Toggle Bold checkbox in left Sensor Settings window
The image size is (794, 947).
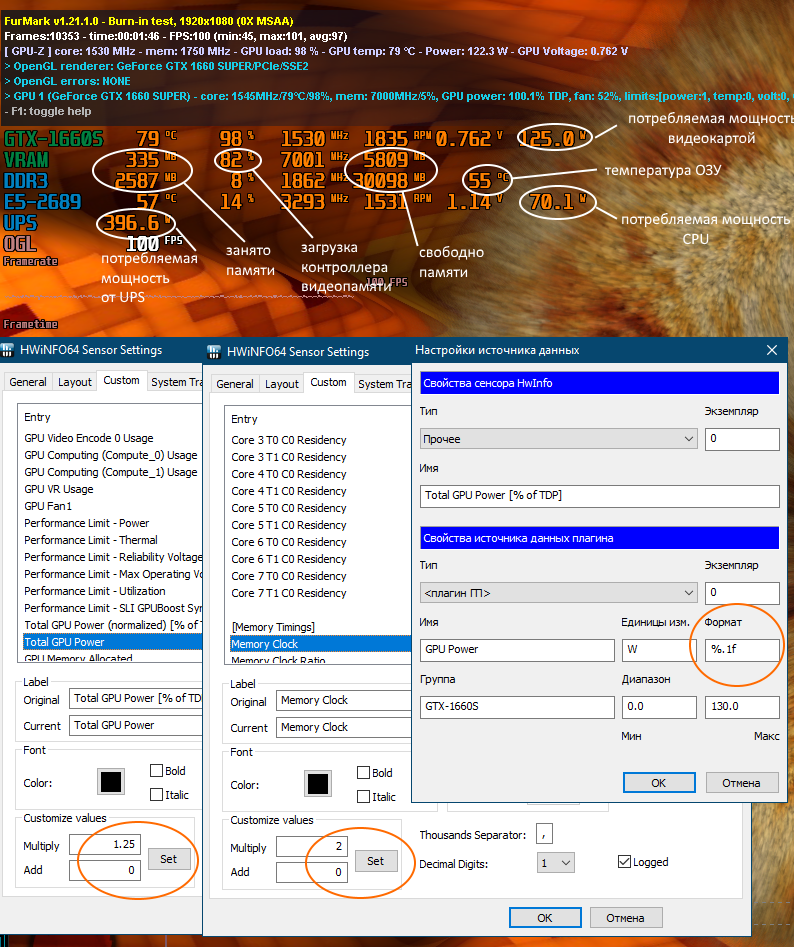156,771
